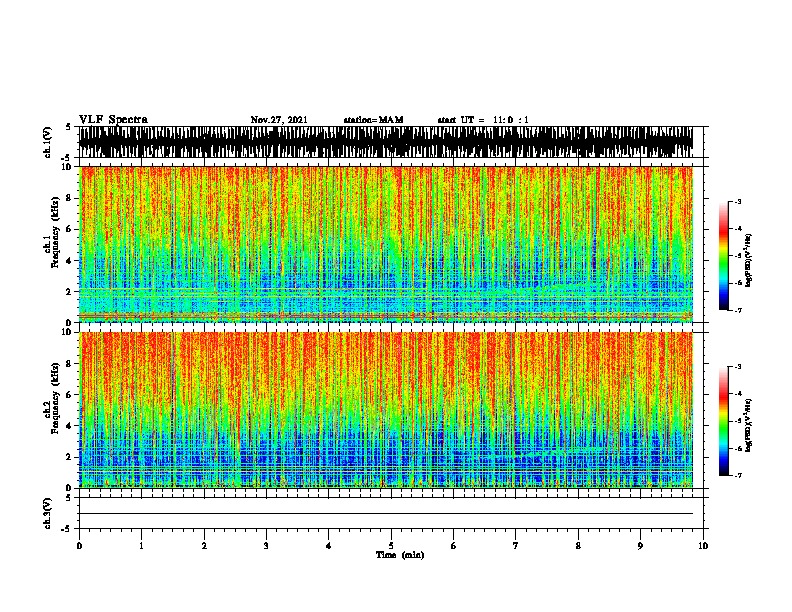Select the date label "Nov.27, 2021"
Image resolution: width=792 pixels, height=612 pixels.
coord(279,120)
